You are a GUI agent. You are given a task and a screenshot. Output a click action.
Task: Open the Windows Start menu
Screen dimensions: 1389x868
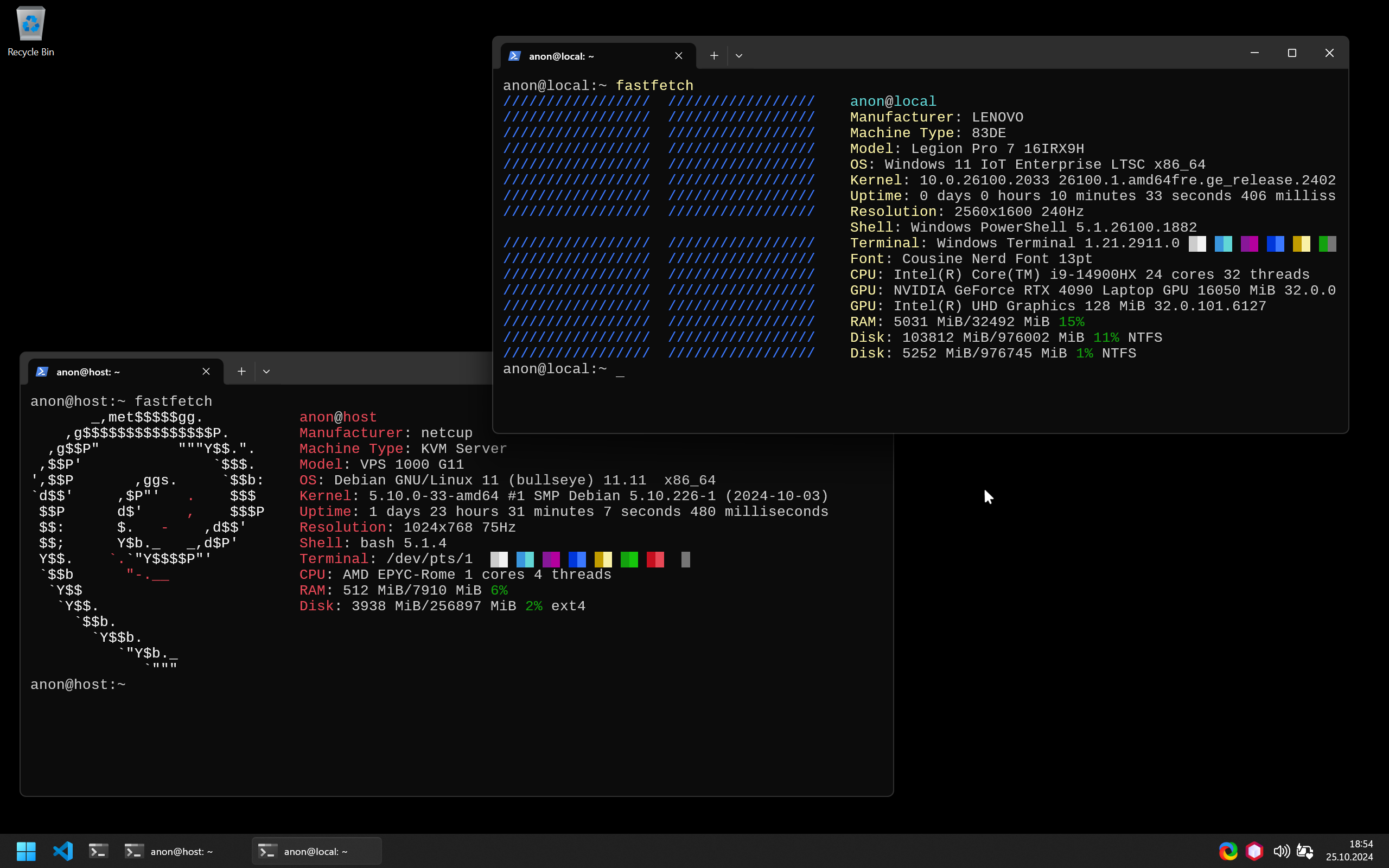27,851
